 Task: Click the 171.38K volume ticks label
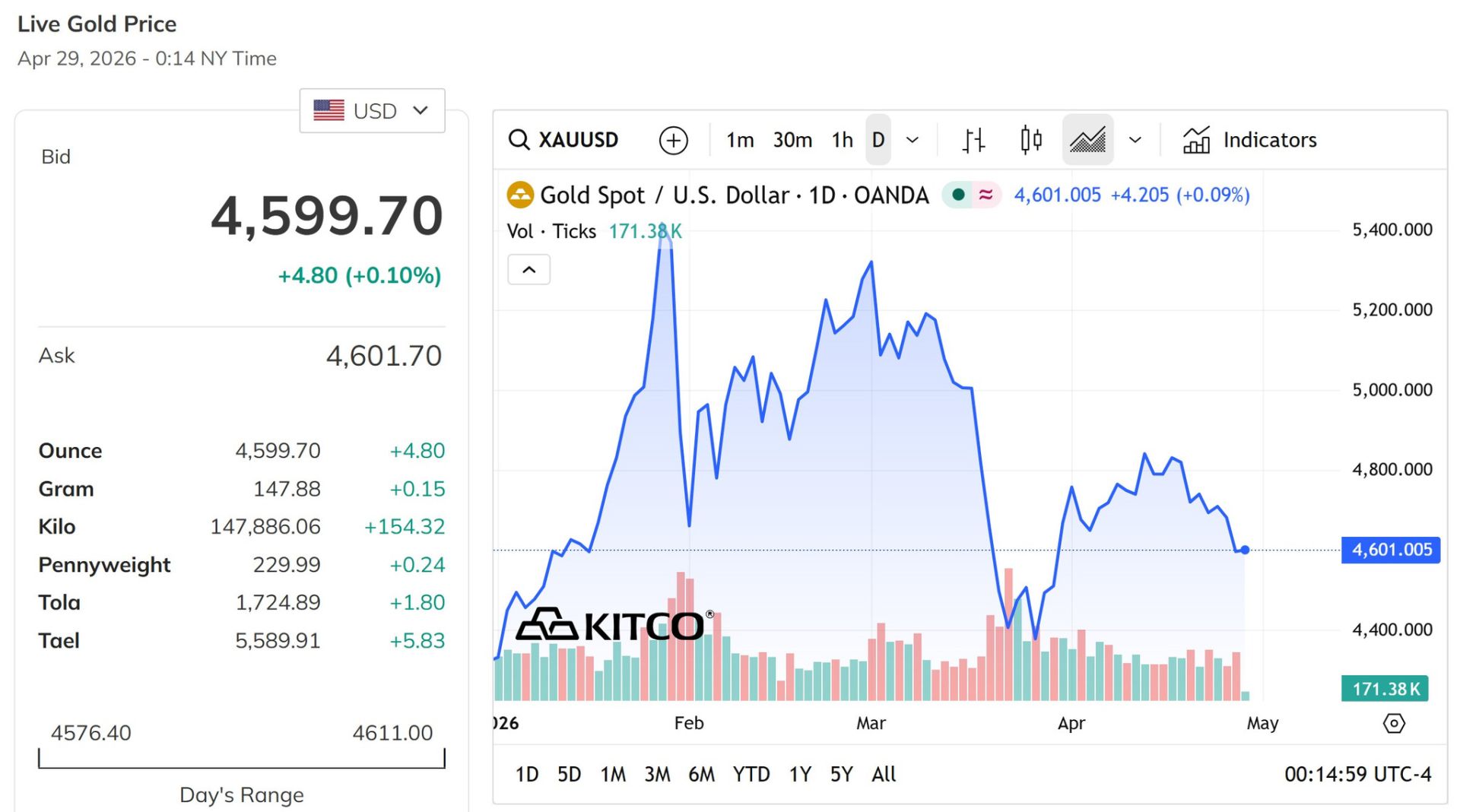click(x=646, y=231)
